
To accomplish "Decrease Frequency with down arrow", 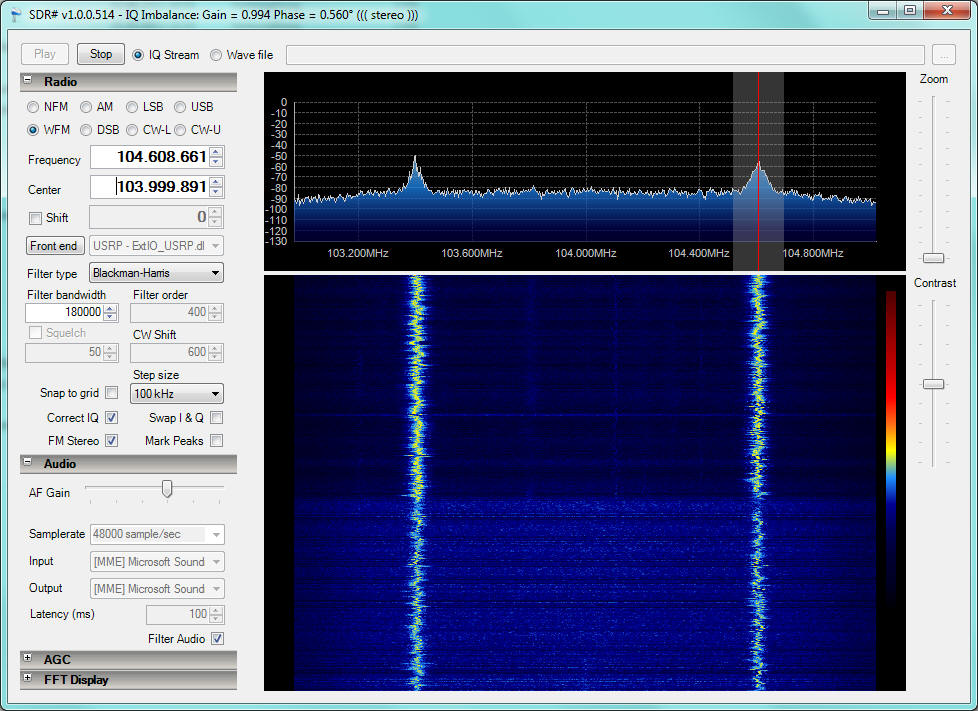I will pos(216,162).
